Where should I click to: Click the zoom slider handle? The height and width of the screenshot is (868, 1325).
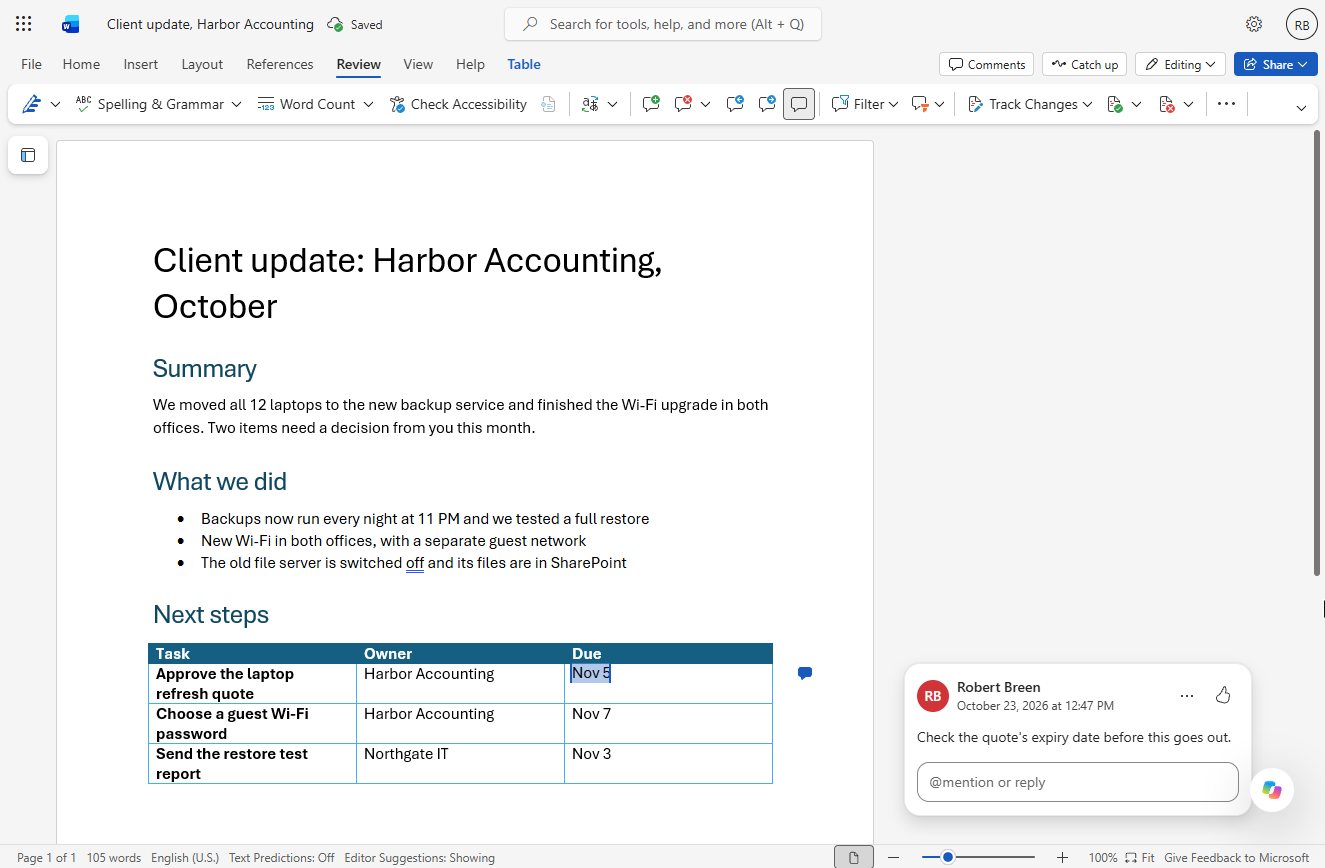click(x=947, y=857)
